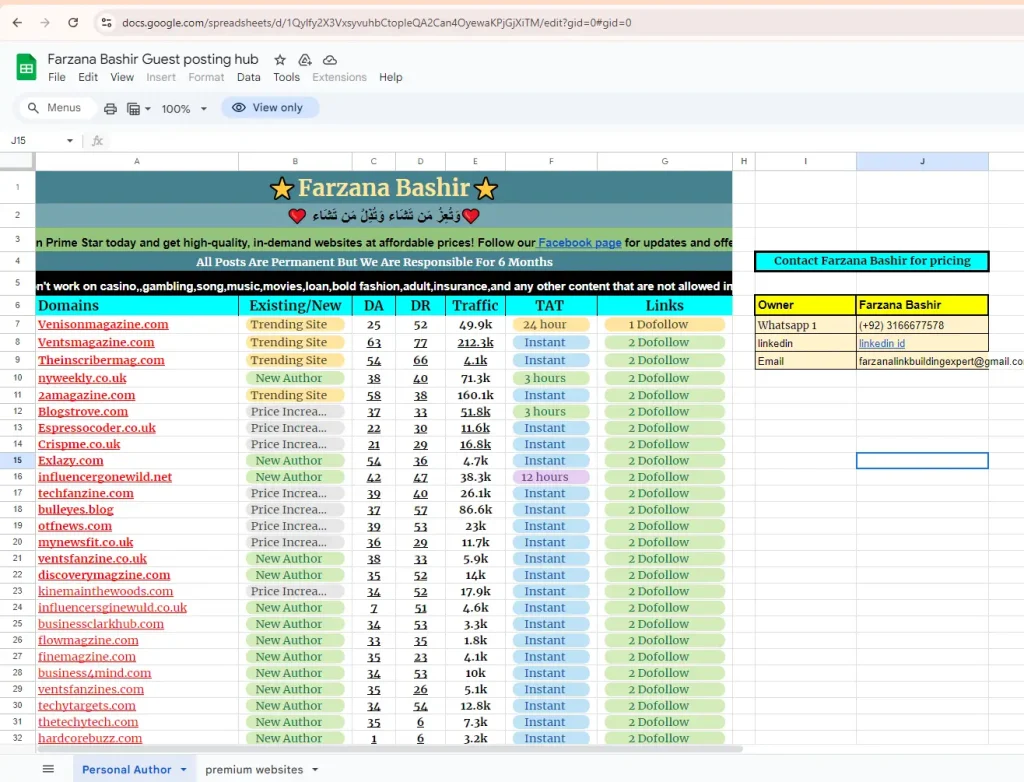This screenshot has width=1024, height=782.
Task: Click the browser back arrow
Action: tap(17, 23)
